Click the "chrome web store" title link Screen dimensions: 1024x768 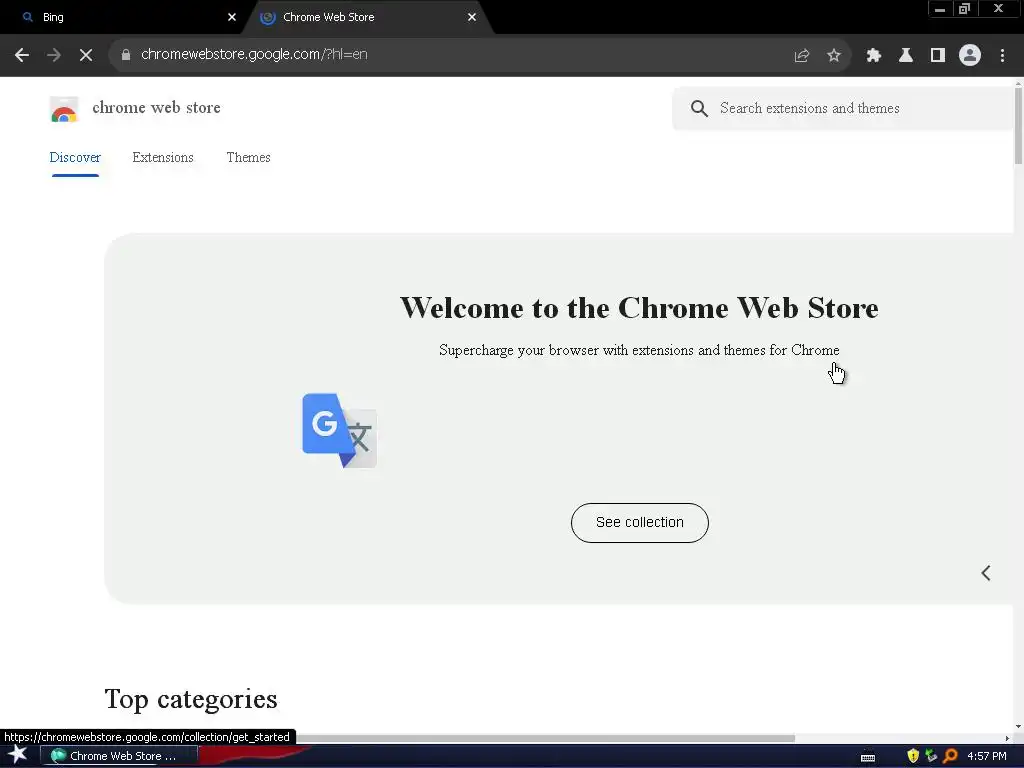pyautogui.click(x=157, y=108)
